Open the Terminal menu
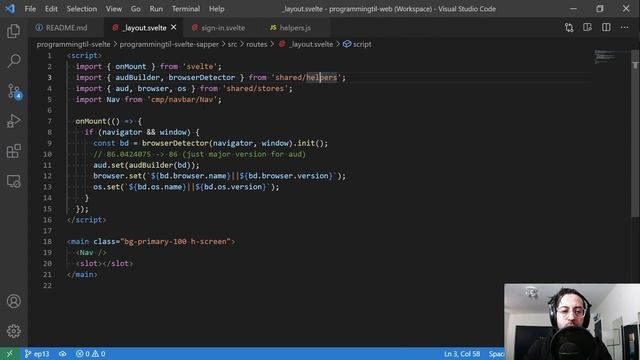640x360 pixels. pos(186,9)
